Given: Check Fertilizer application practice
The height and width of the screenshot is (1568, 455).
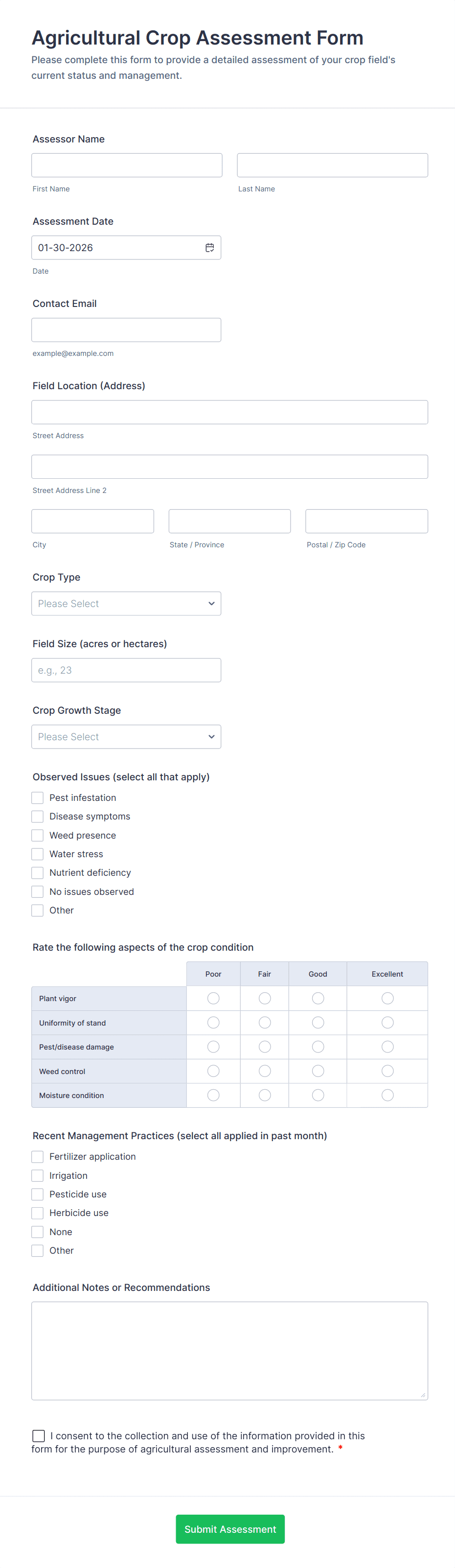Looking at the screenshot, I should (x=37, y=1156).
